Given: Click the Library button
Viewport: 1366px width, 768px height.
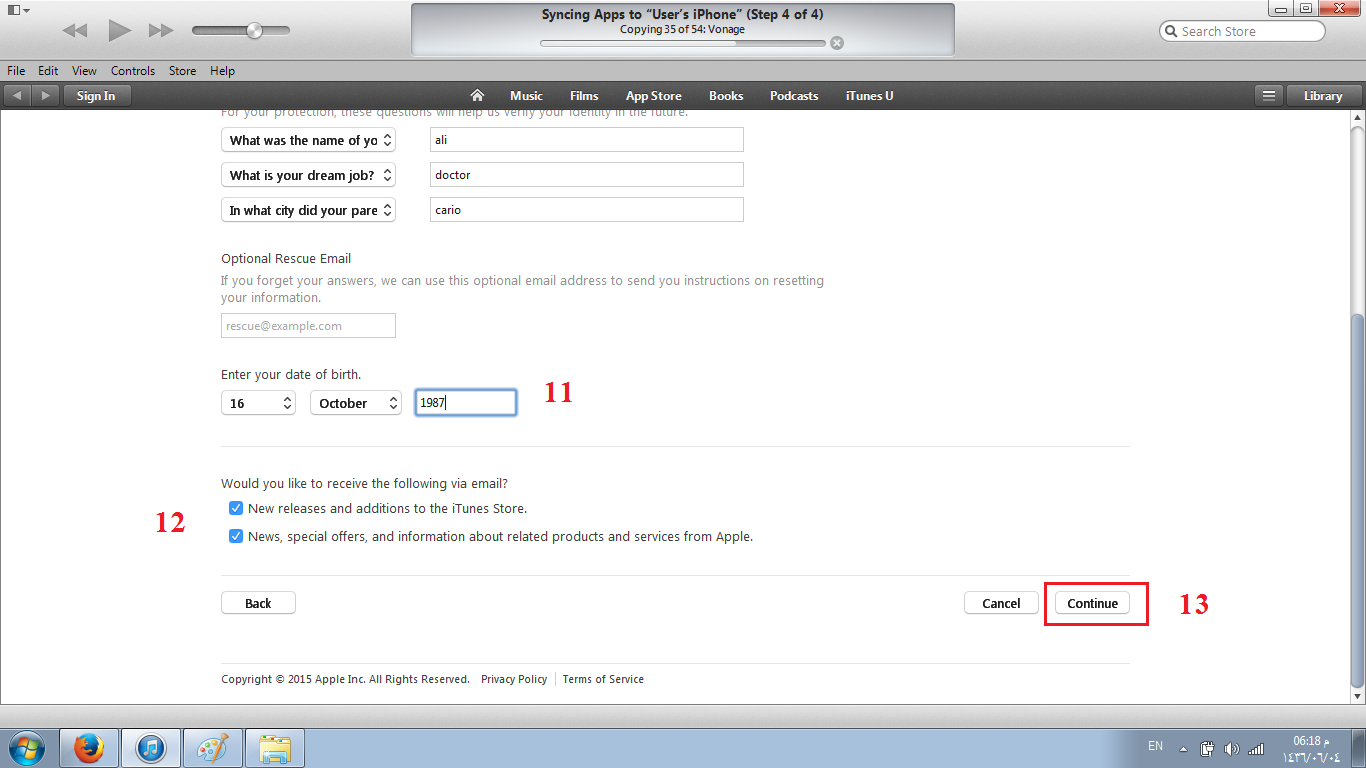Looking at the screenshot, I should [1323, 96].
